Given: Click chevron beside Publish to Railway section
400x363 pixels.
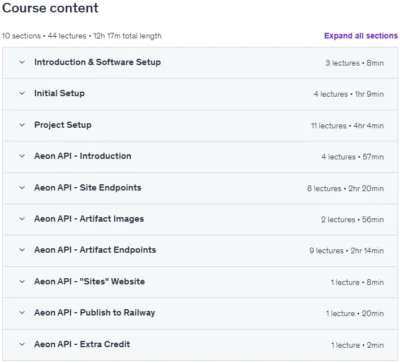Looking at the screenshot, I should coord(22,313).
